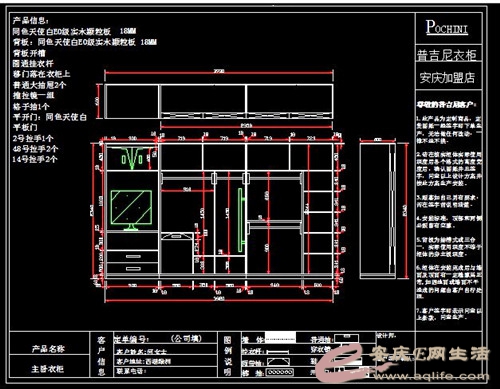Click the grid drawer legend symbol
This screenshot has width=500, height=389.
pyautogui.click(x=281, y=372)
